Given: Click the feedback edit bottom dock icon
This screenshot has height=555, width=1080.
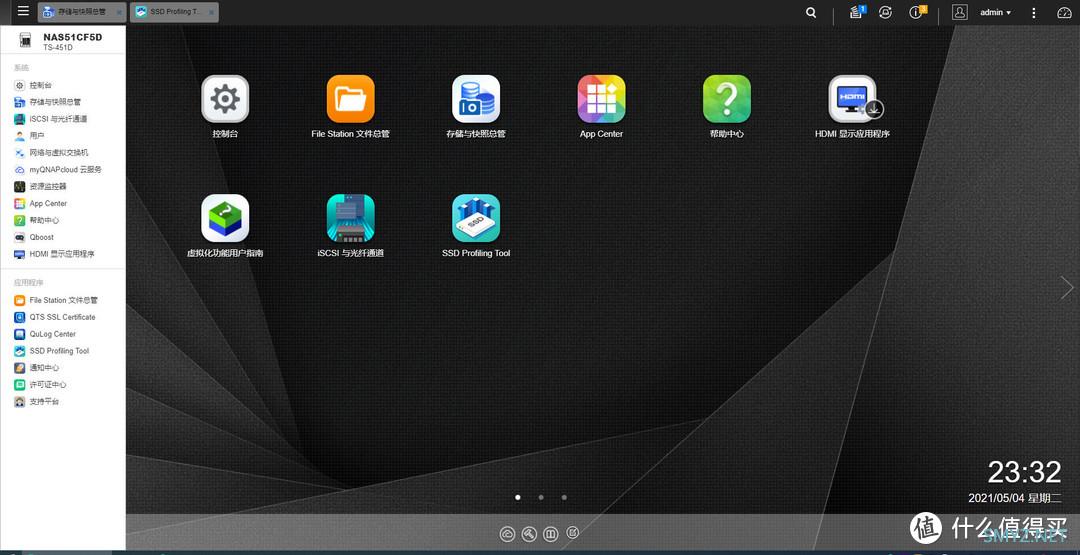Looking at the screenshot, I should [x=572, y=533].
